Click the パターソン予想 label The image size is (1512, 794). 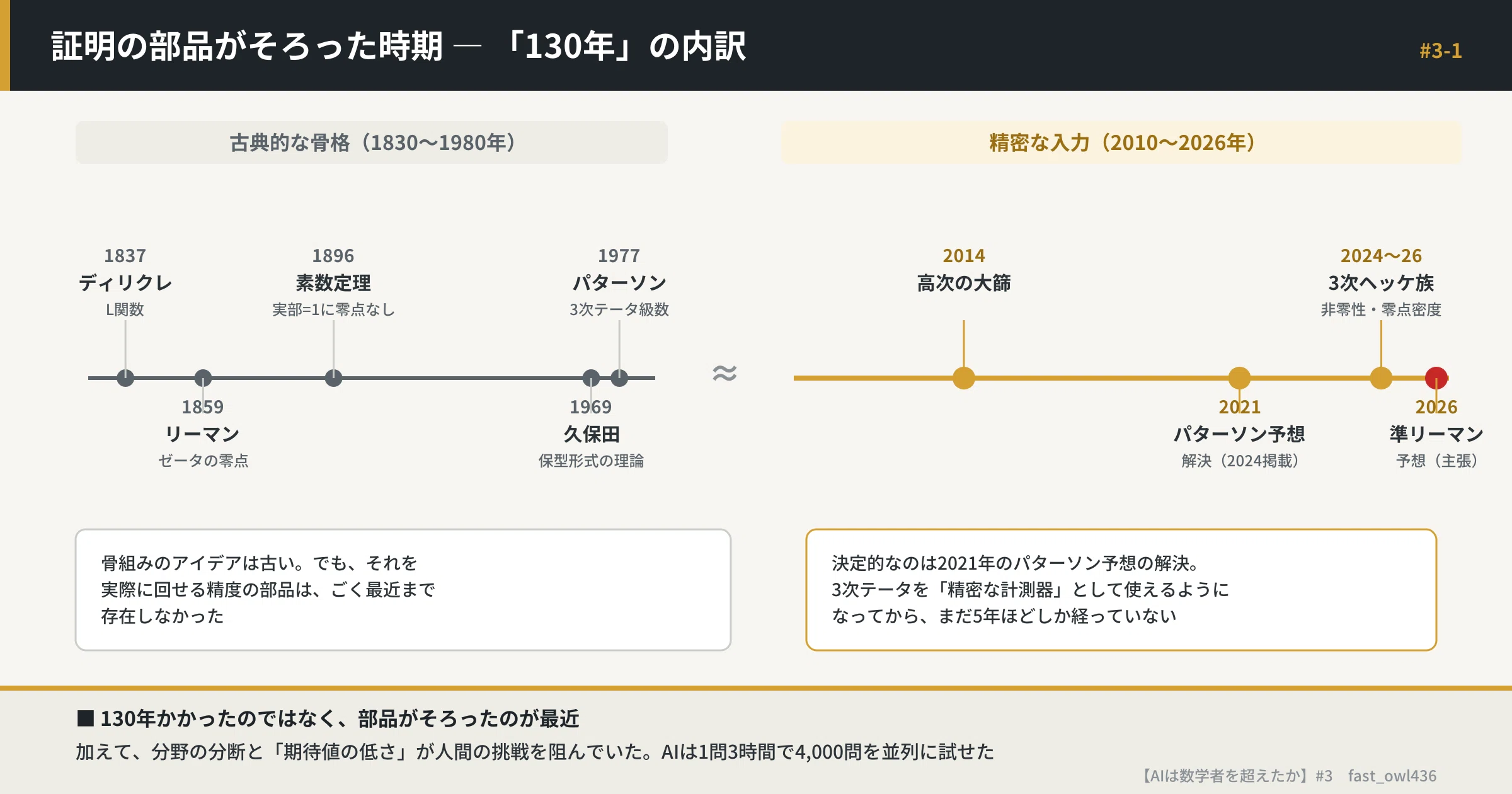tap(1239, 434)
